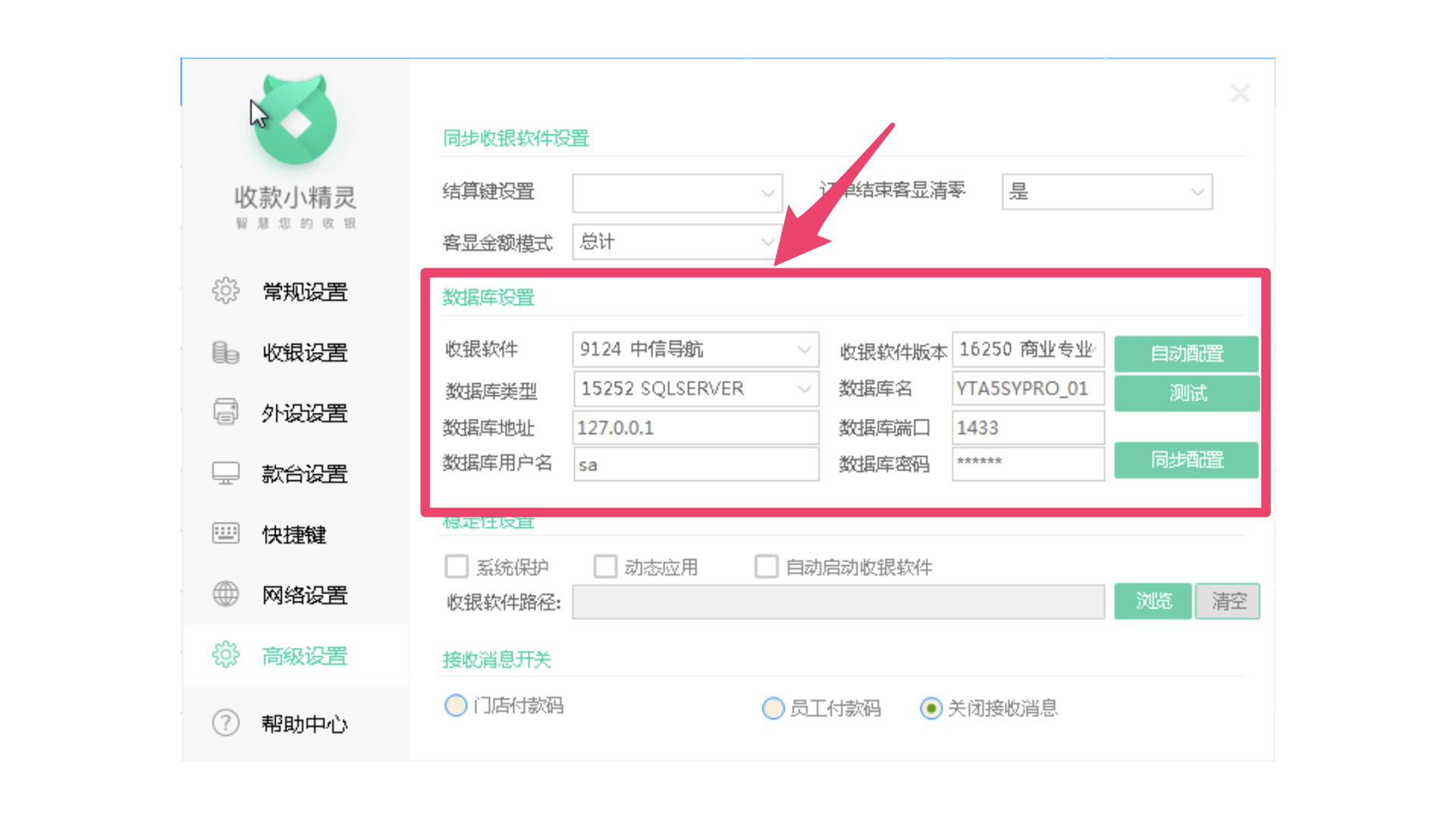Image resolution: width=1456 pixels, height=819 pixels.
Task: Click the 接收消息开关 section heading
Action: 497,660
